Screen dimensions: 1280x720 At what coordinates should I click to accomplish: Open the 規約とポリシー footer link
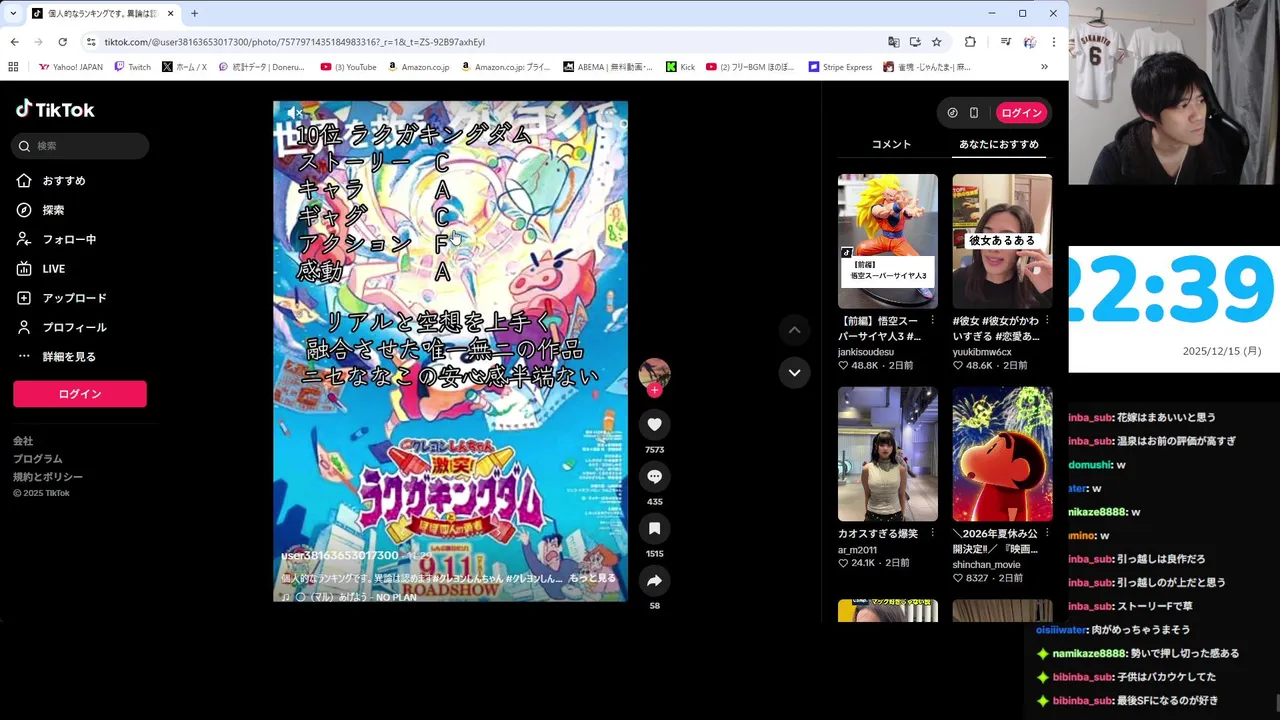pos(48,477)
